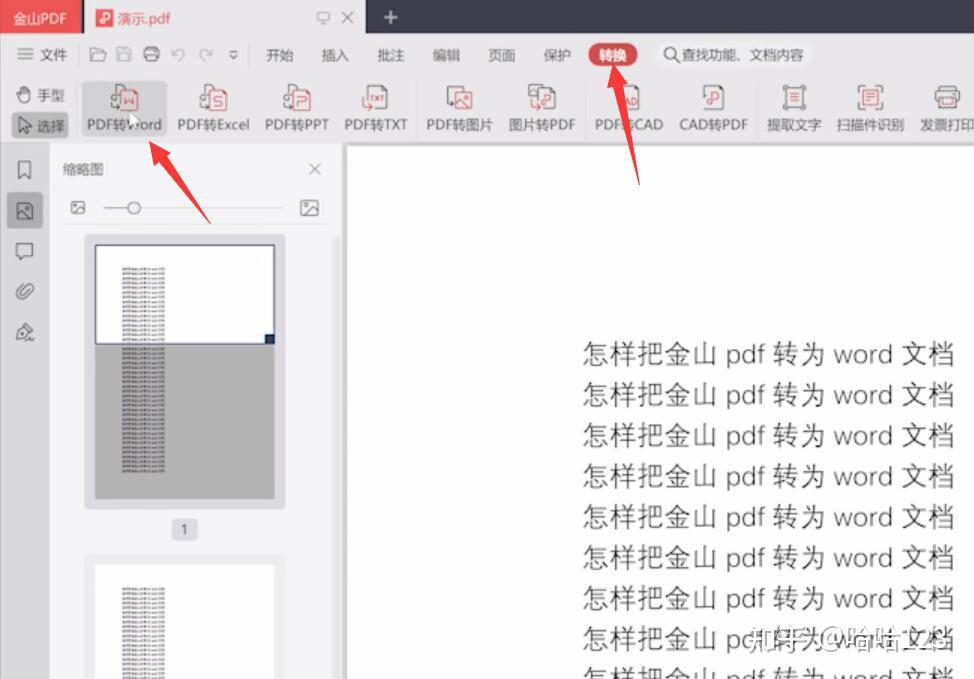The width and height of the screenshot is (974, 679).
Task: Click the 金山PDF home tab
Action: click(40, 17)
